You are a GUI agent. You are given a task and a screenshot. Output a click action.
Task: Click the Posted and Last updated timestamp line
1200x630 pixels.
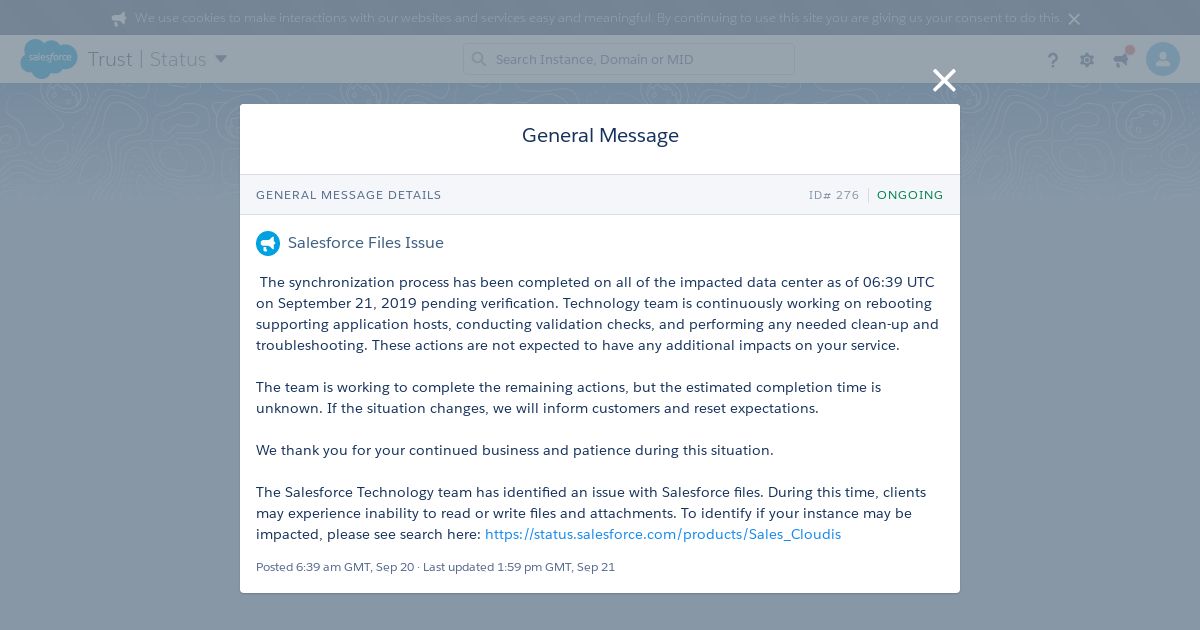(x=435, y=567)
